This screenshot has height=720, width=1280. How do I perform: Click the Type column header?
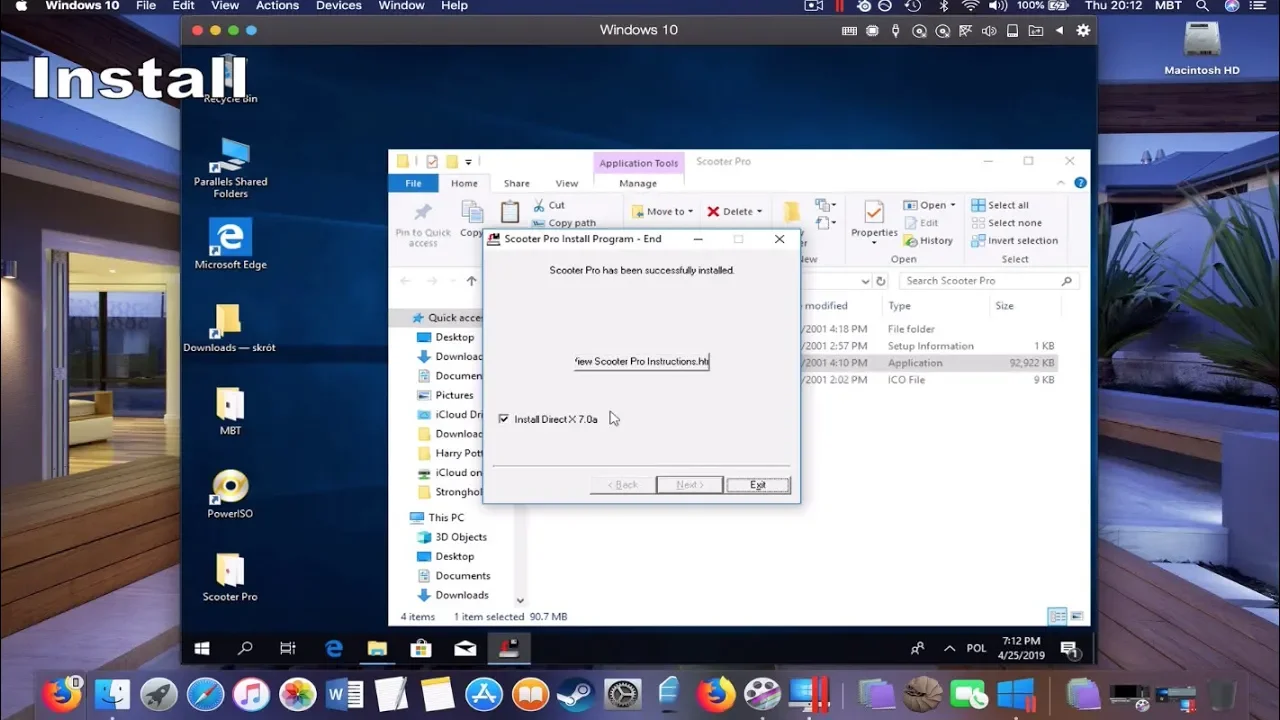pyautogui.click(x=899, y=306)
